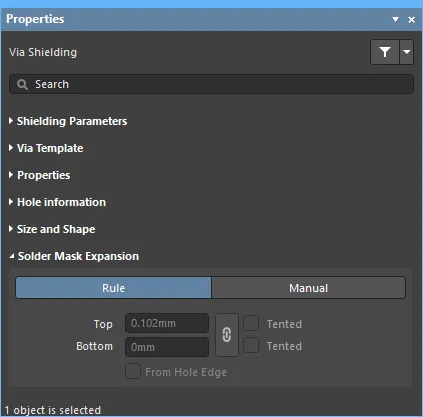Click the link chain icon between Top and Bottom

[x=227, y=335]
